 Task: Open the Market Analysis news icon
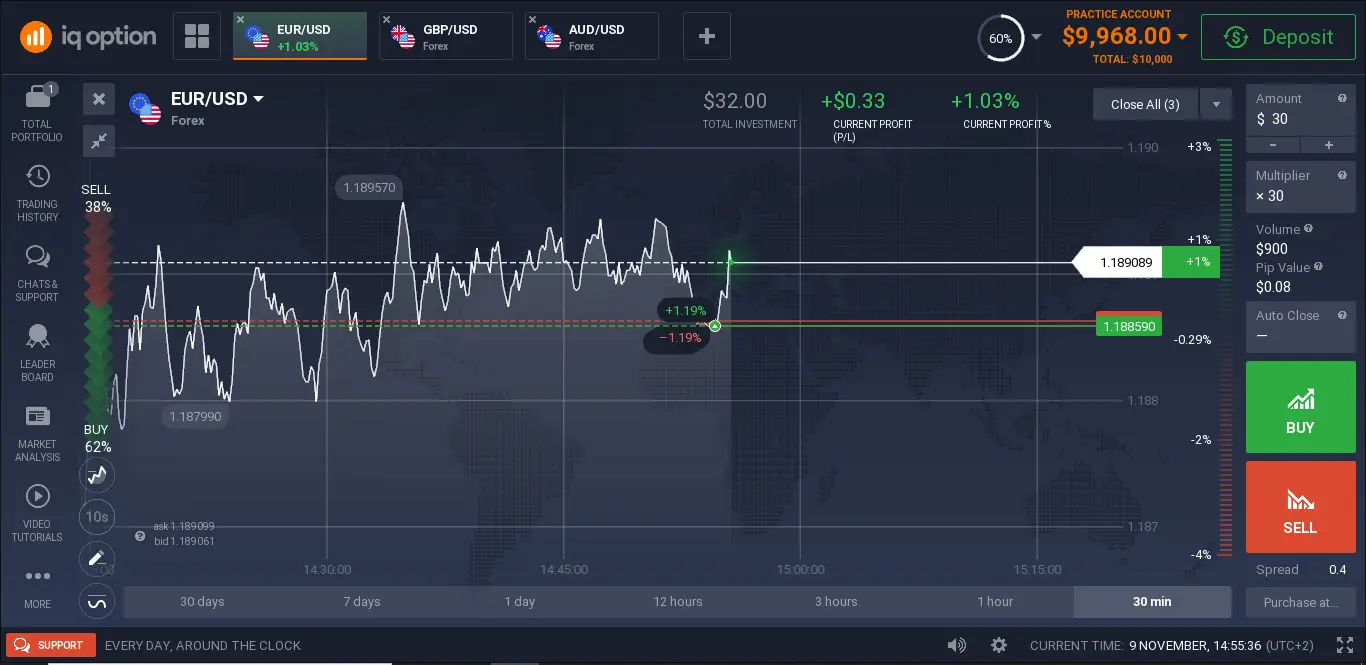point(38,416)
